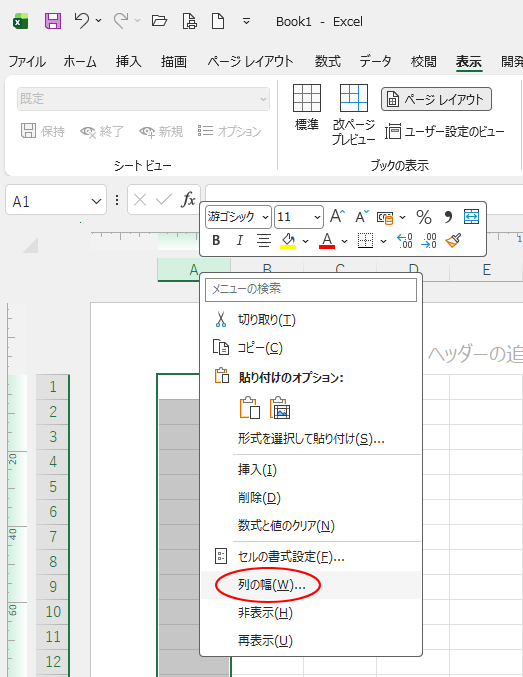Customize the Quick Access Toolbar

click(246, 21)
